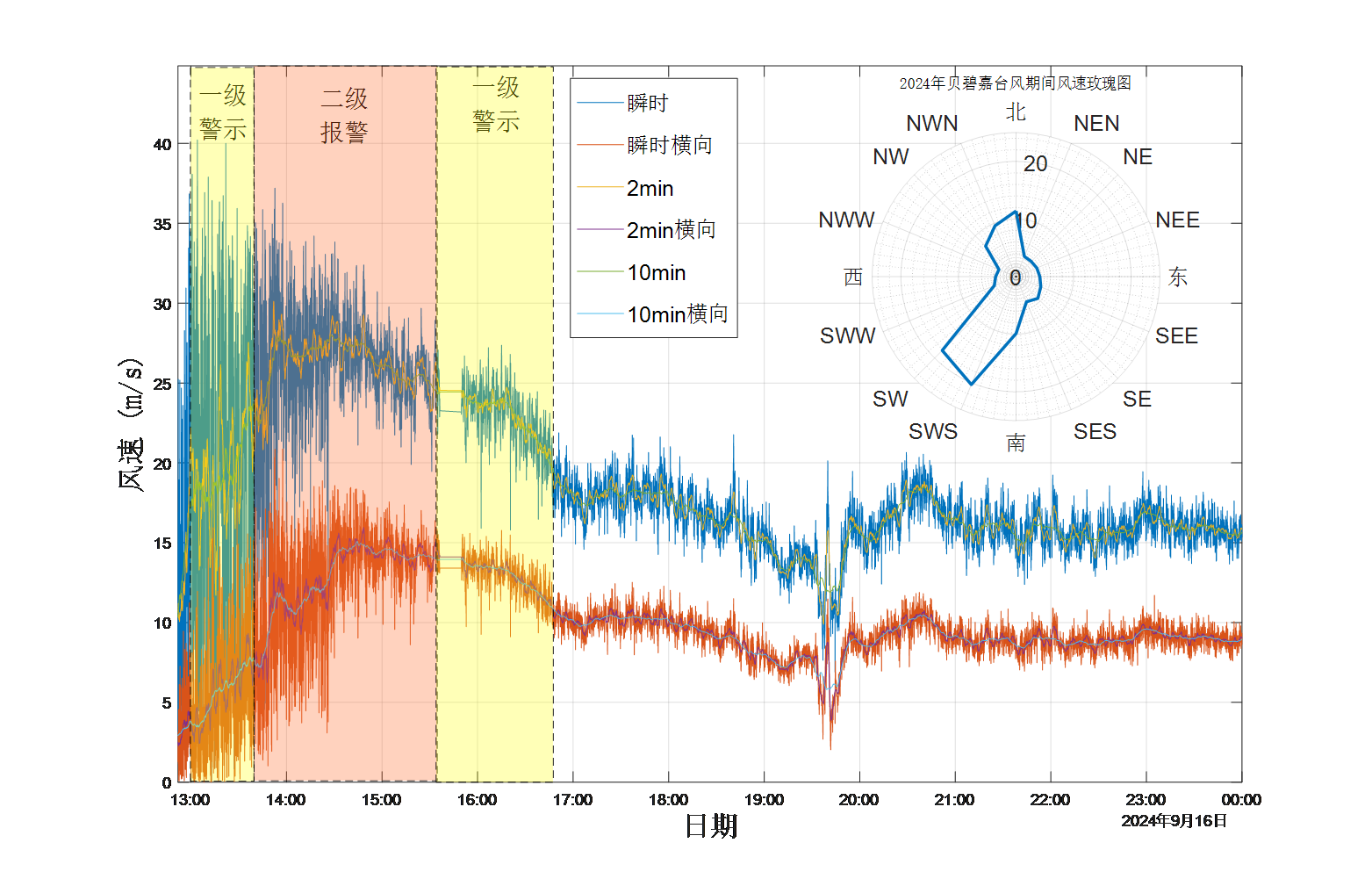Click the 17:00 time tick label
Image resolution: width=1372 pixels, height=879 pixels.
point(573,800)
